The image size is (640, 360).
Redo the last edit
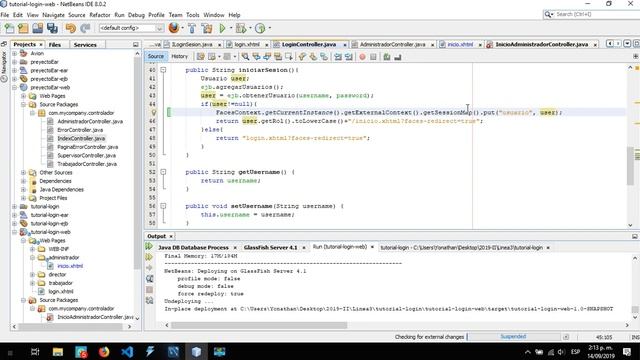tap(85, 28)
